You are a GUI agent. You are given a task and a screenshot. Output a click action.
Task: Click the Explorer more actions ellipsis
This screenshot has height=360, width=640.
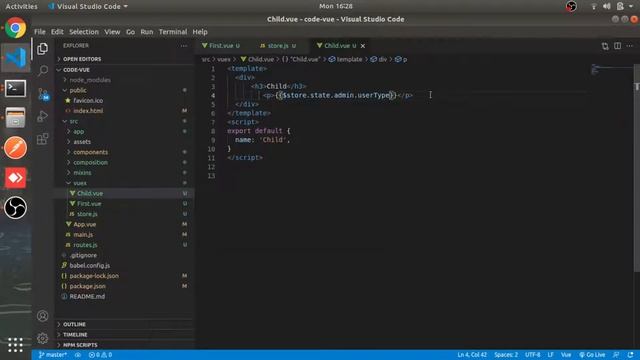(184, 46)
